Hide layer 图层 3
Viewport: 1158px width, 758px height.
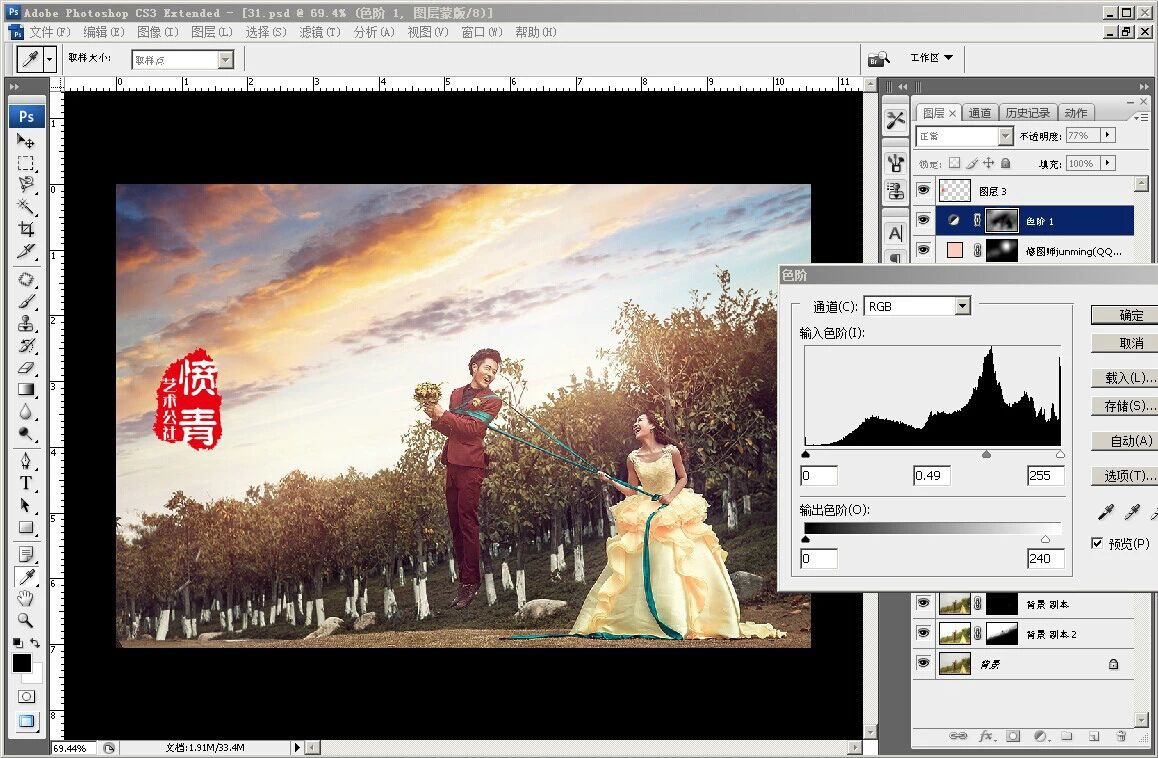pos(923,191)
